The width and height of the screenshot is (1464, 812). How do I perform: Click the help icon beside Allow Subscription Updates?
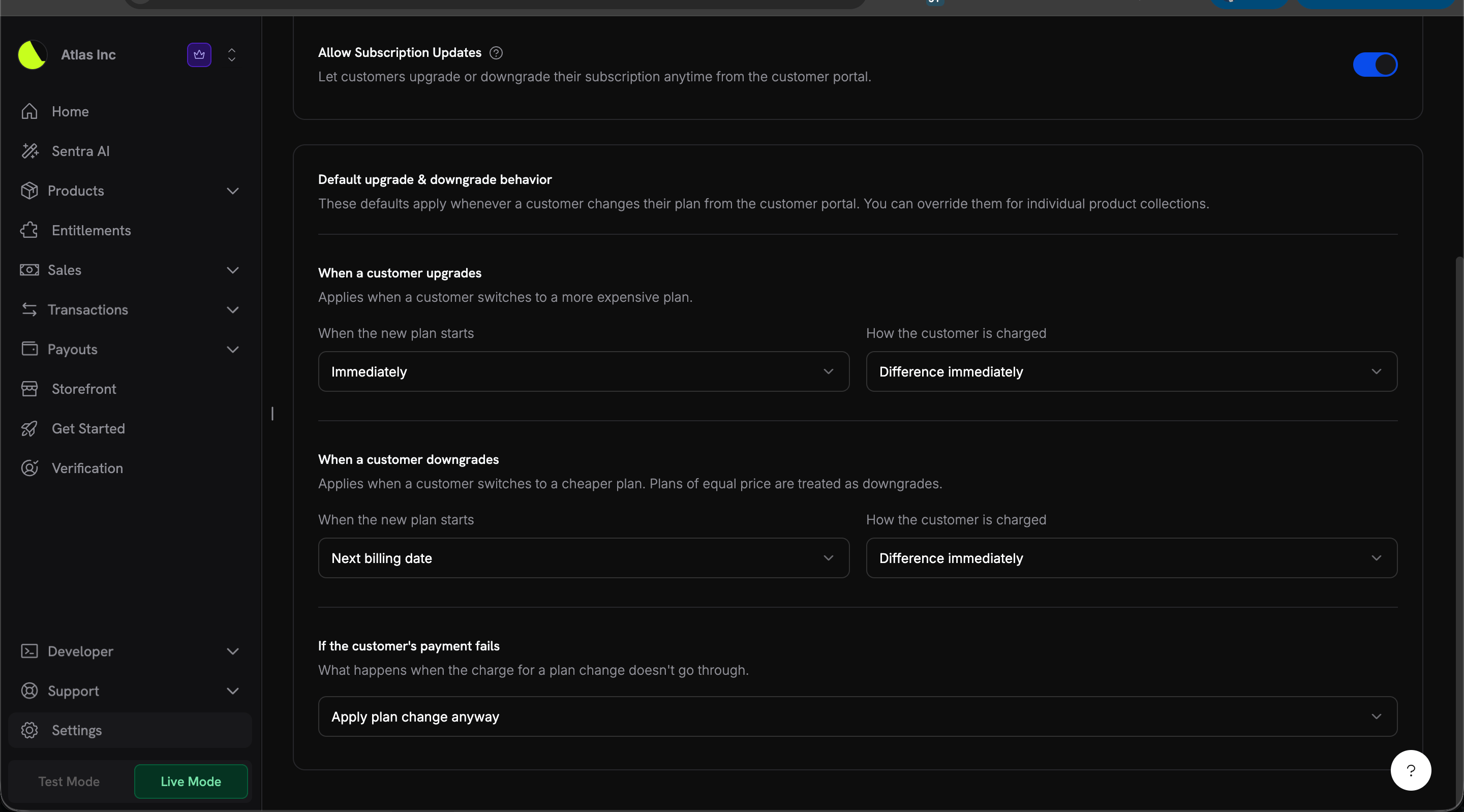point(496,53)
